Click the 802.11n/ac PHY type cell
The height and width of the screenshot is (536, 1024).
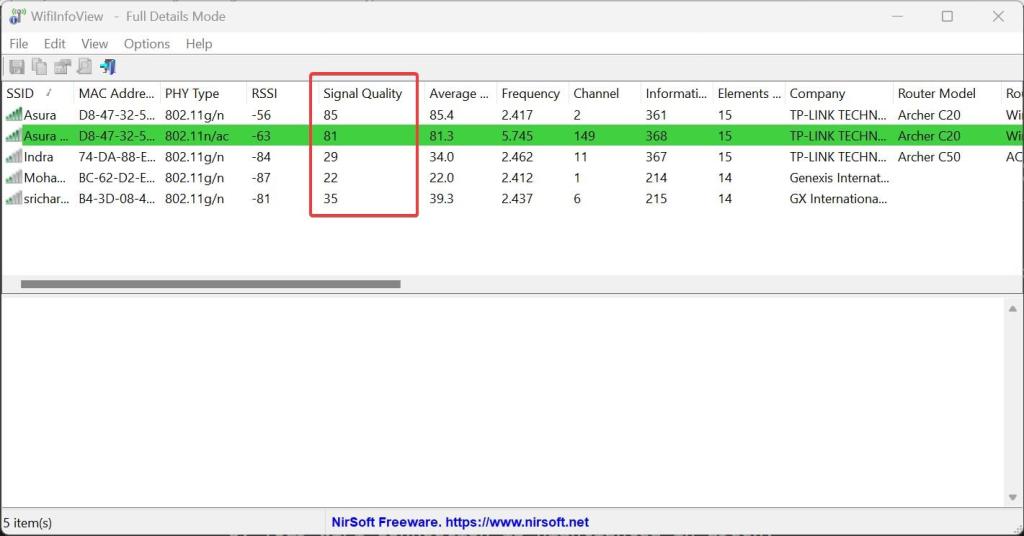click(197, 136)
